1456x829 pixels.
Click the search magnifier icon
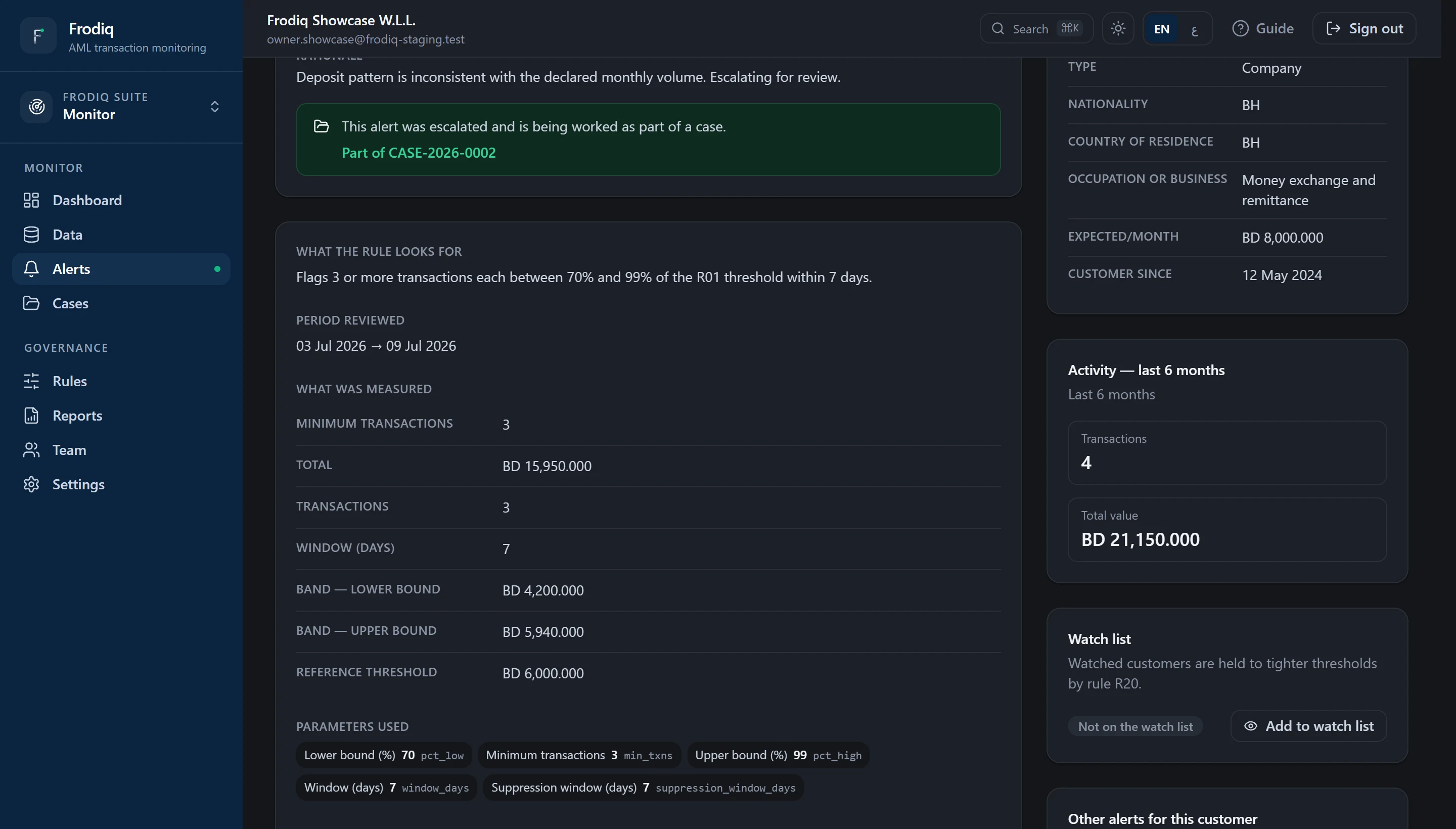tap(997, 28)
